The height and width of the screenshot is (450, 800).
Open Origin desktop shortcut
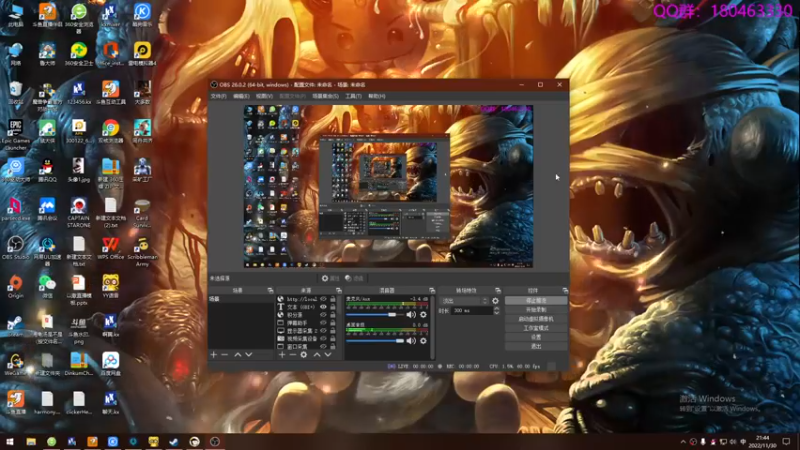pos(15,287)
